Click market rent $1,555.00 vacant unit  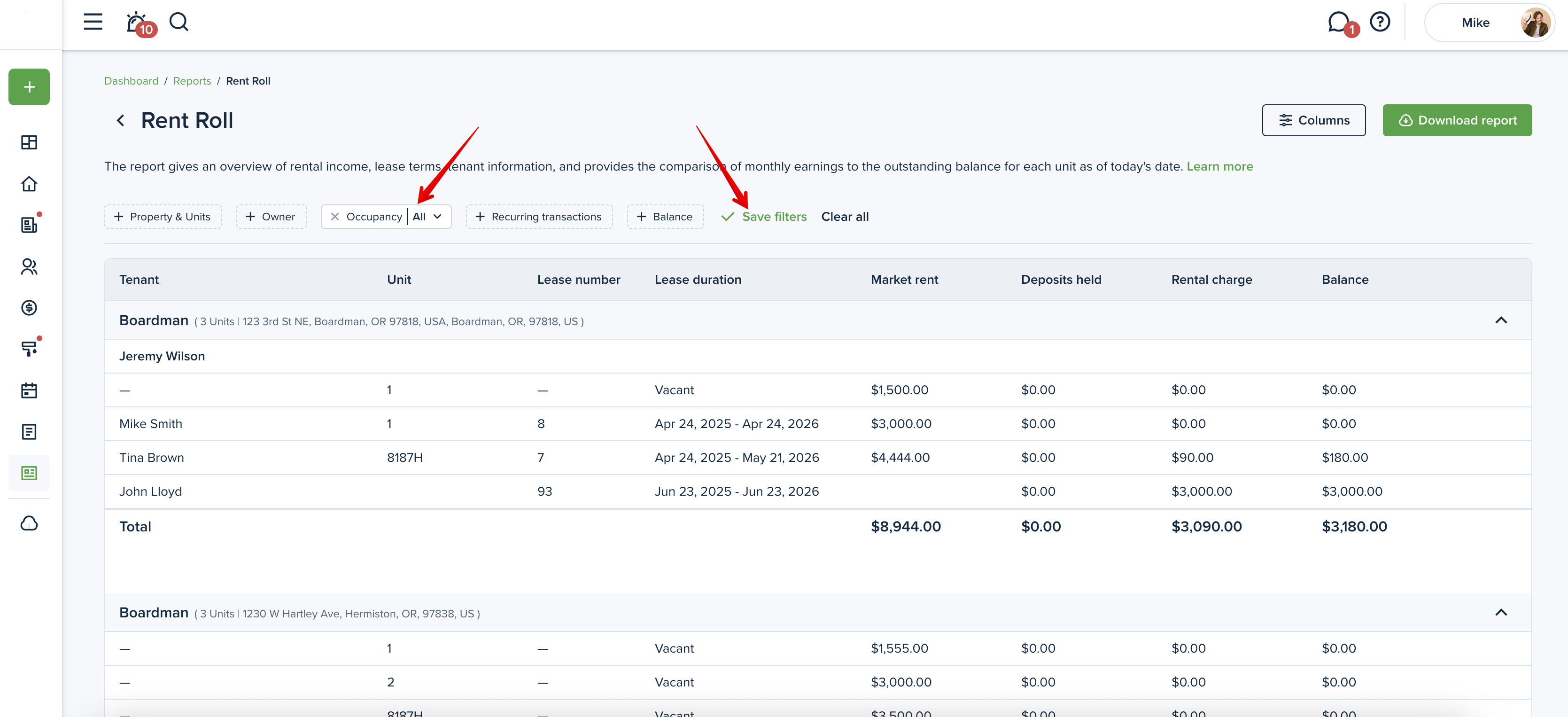899,649
